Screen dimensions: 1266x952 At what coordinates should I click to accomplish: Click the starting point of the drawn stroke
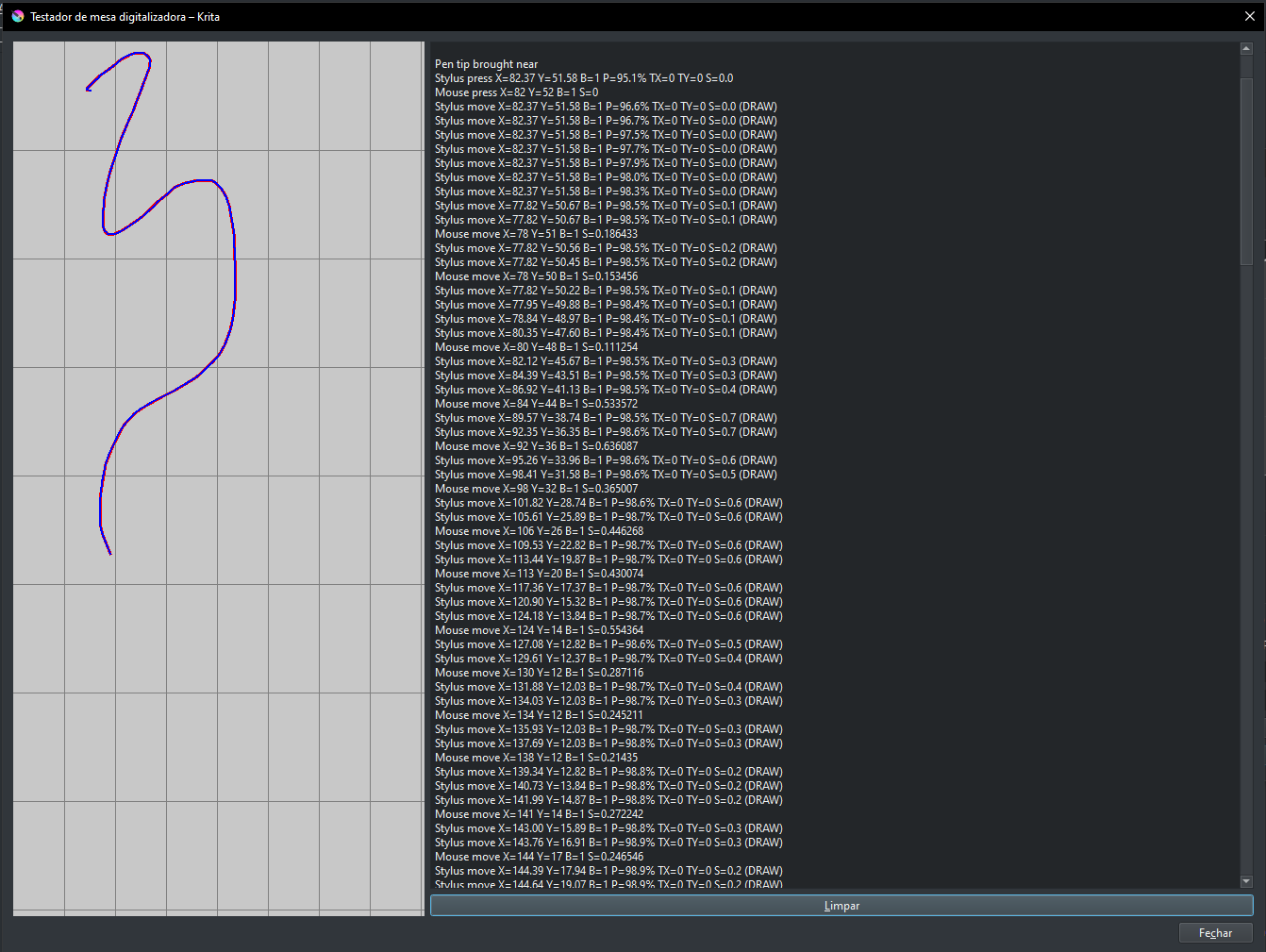coord(88,90)
